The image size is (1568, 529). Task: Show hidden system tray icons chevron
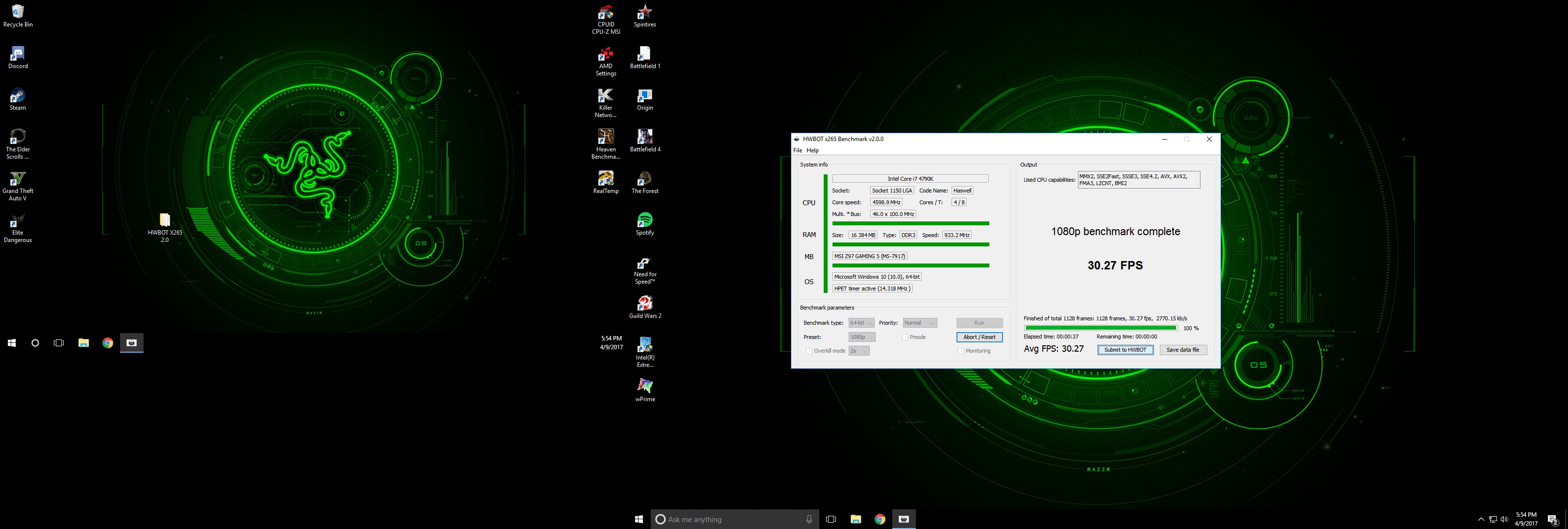(x=1481, y=519)
